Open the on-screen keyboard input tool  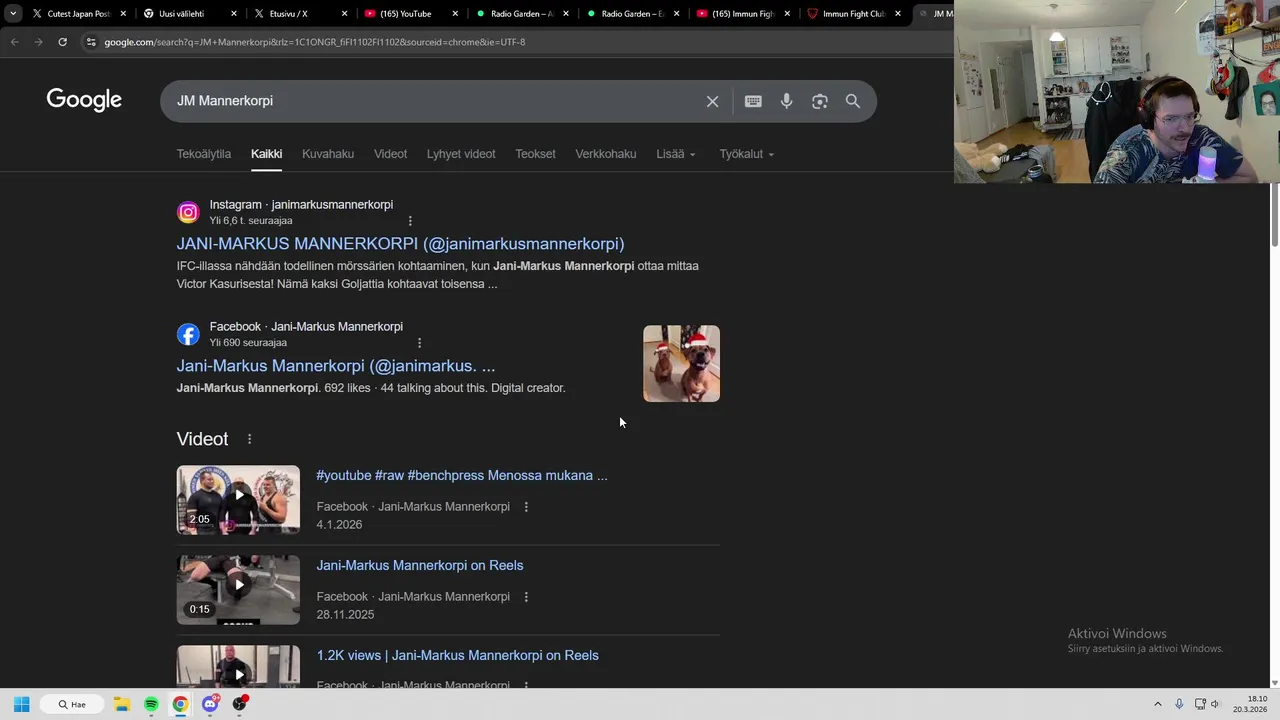pos(753,101)
